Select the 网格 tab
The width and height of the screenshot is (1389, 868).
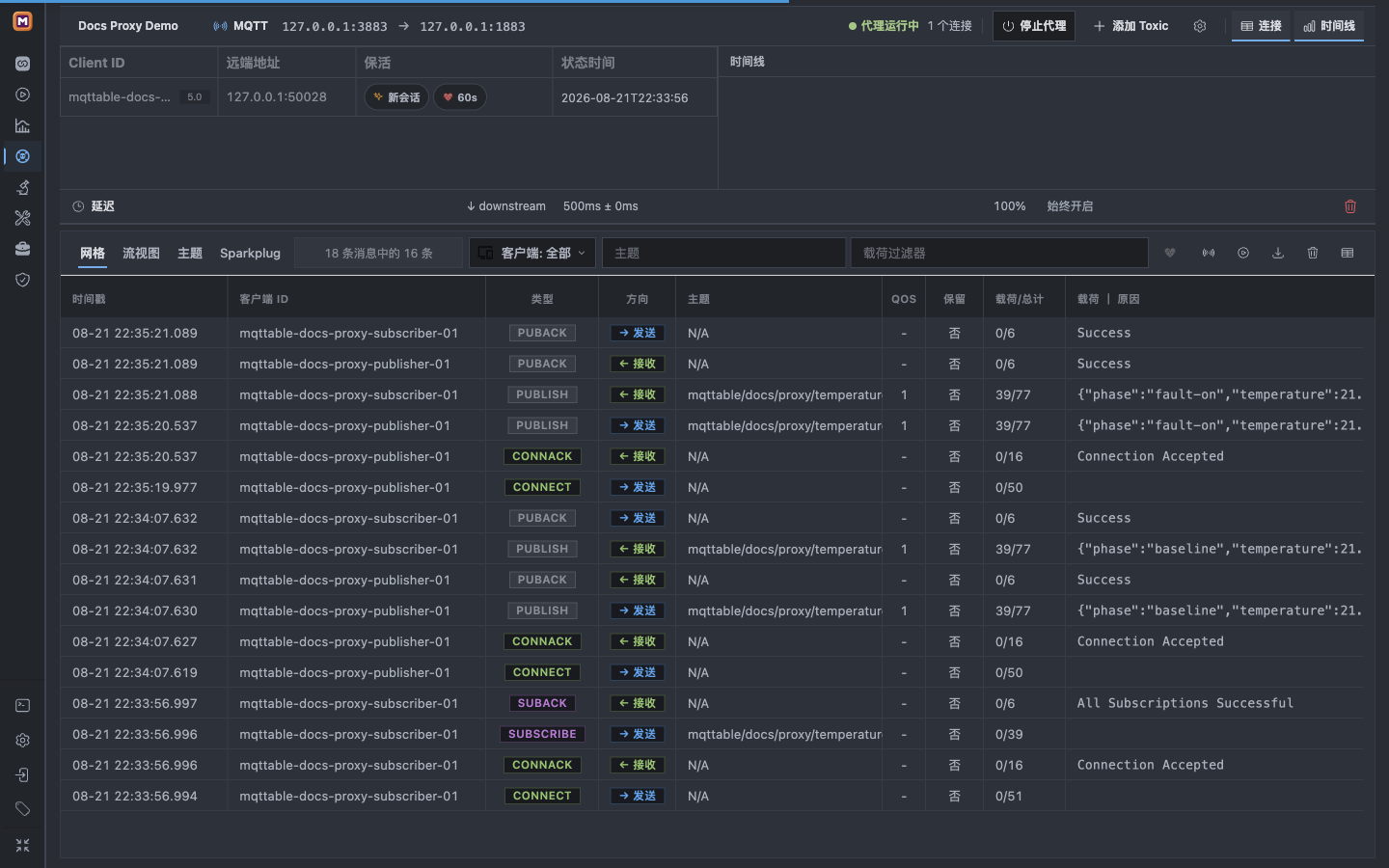tap(93, 253)
